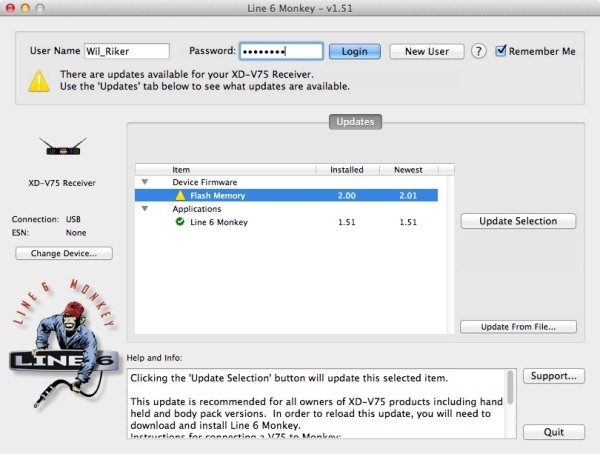This screenshot has width=600, height=454.
Task: Click the Device Firmware group label
Action: (x=205, y=182)
